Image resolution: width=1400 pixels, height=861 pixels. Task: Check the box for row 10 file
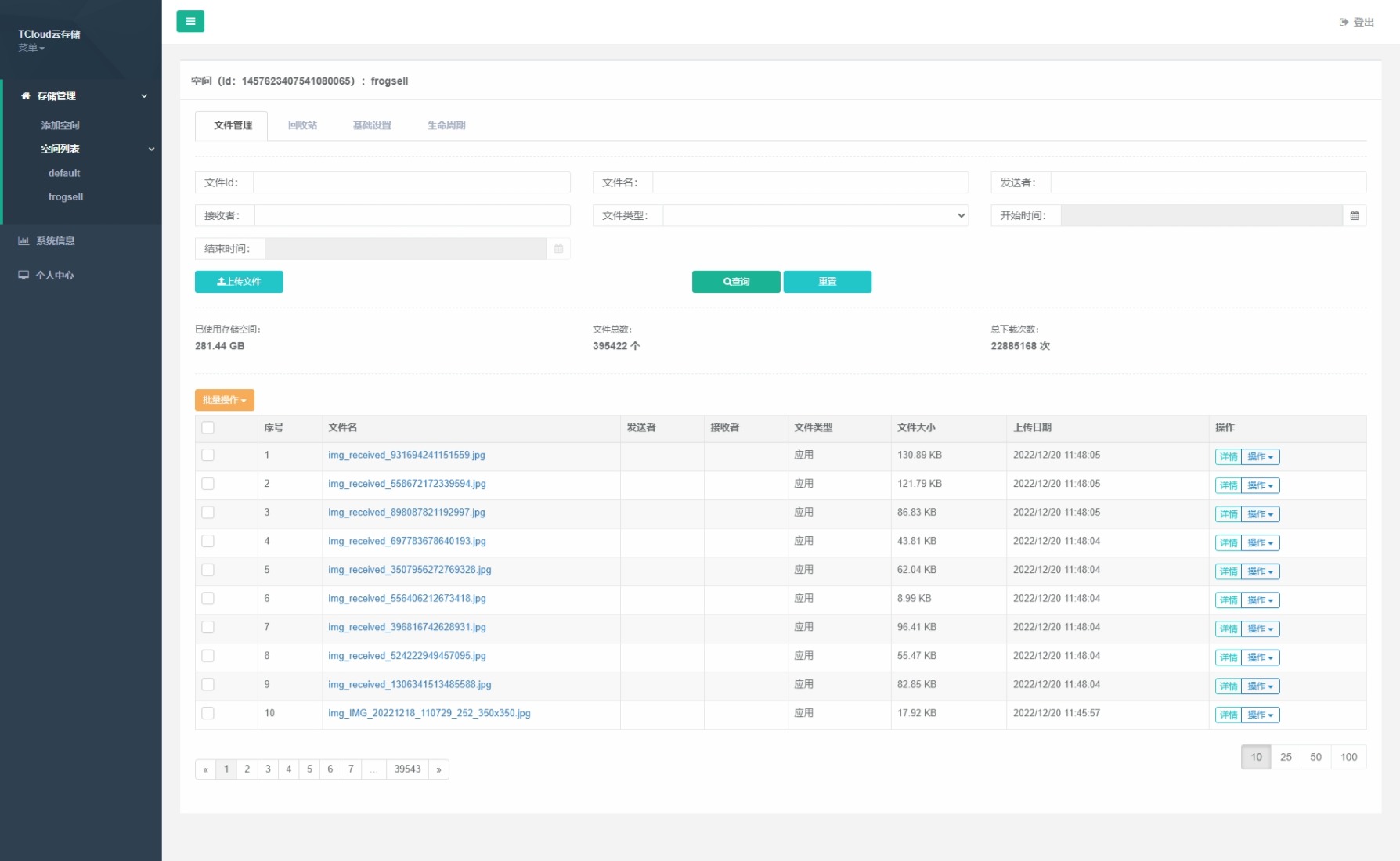pos(207,713)
